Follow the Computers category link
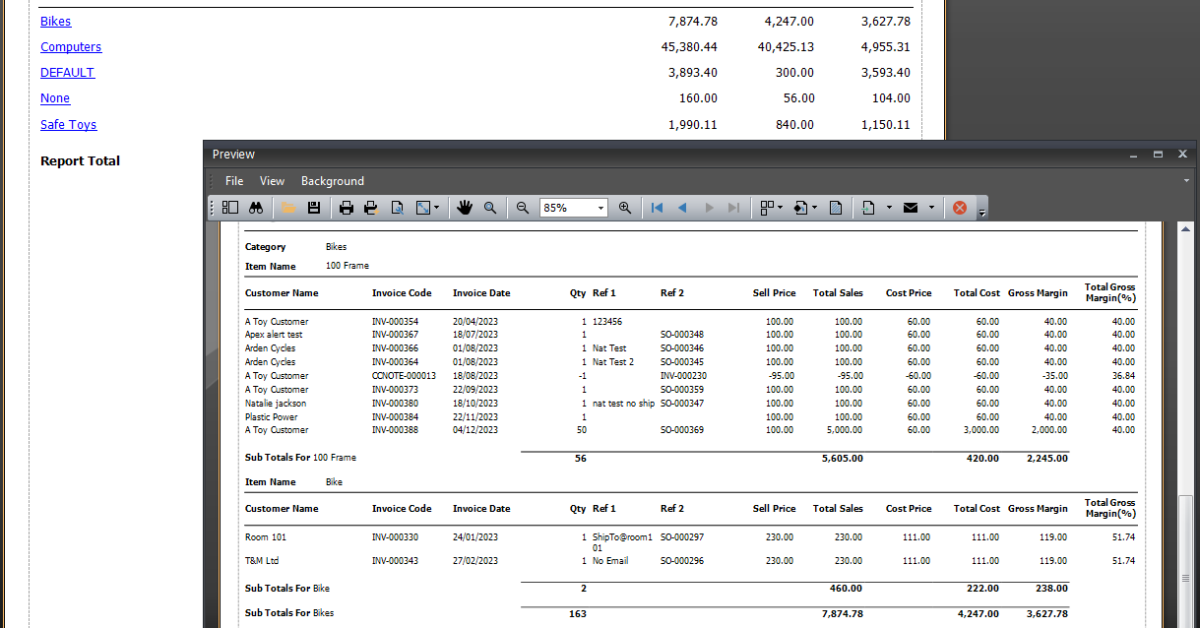 71,46
